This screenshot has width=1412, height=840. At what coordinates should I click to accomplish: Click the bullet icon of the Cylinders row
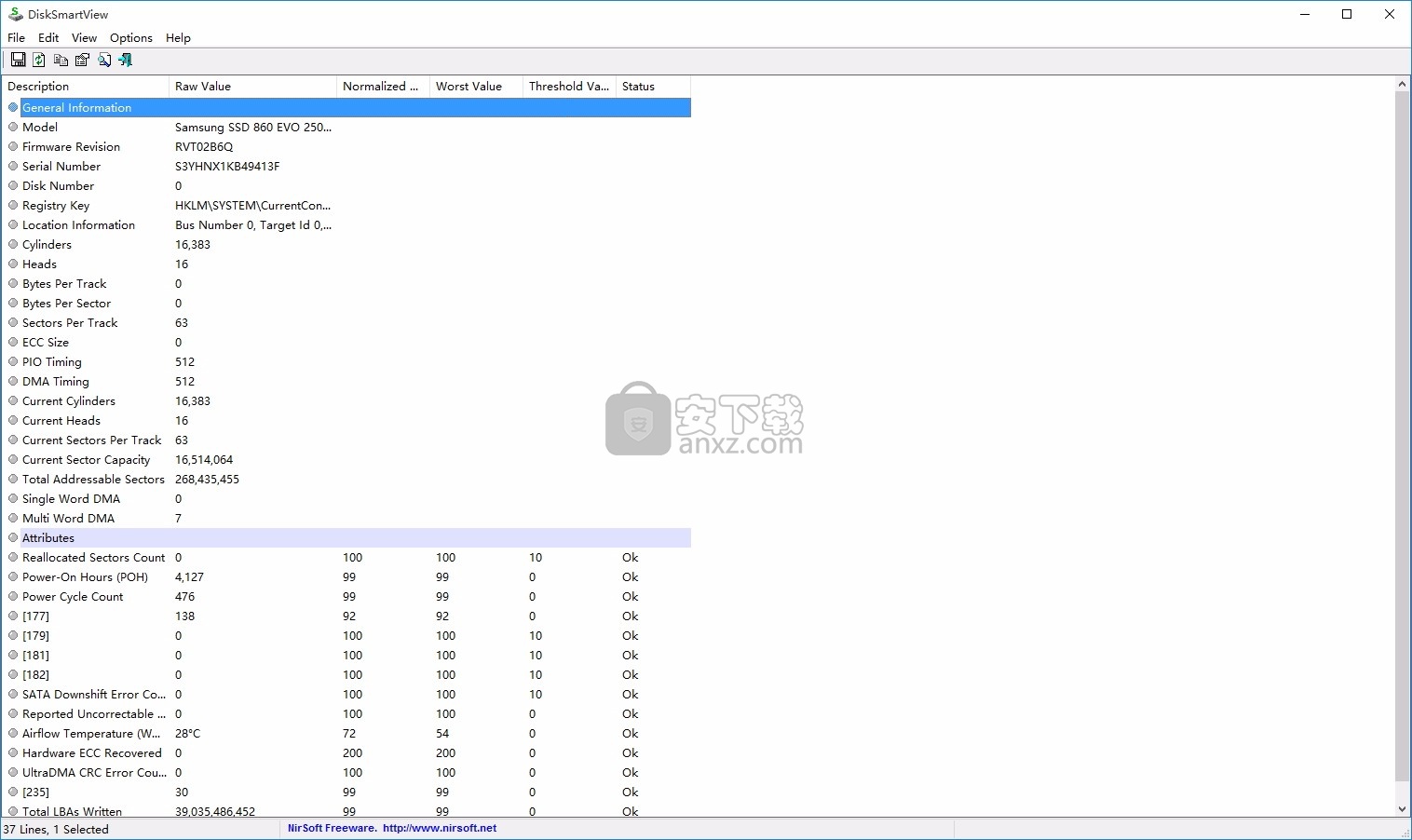13,244
